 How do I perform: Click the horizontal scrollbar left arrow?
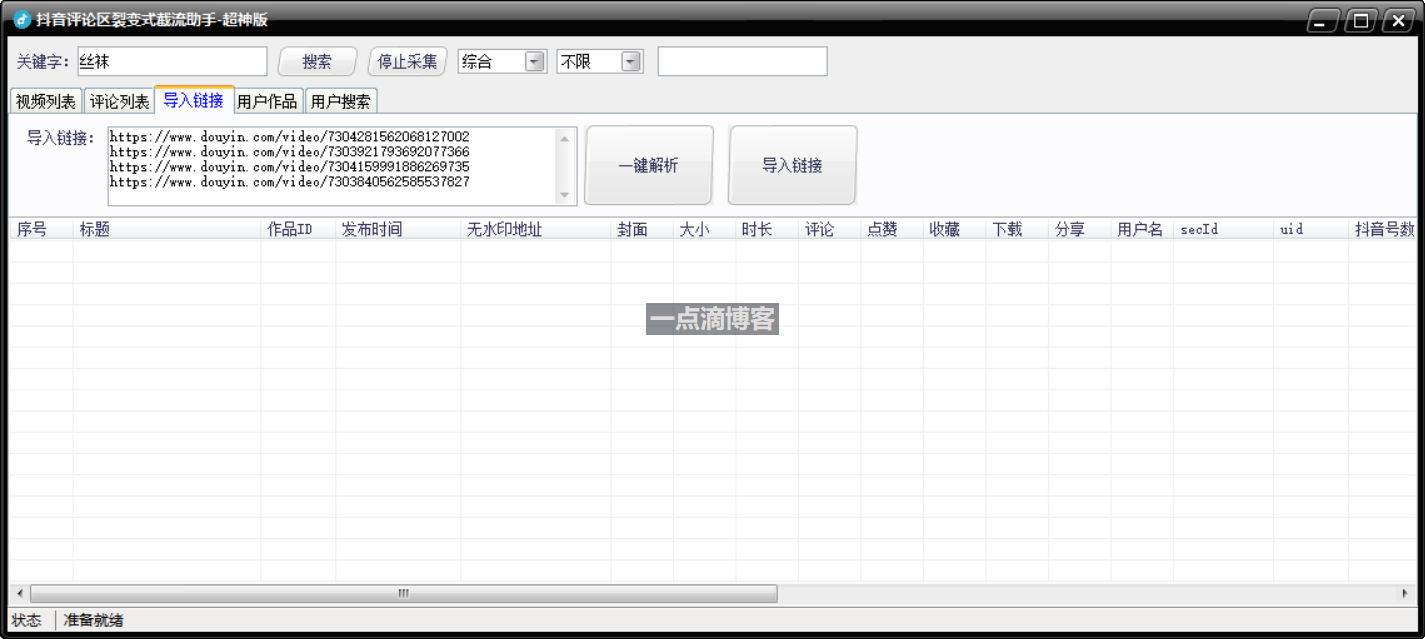coord(19,593)
